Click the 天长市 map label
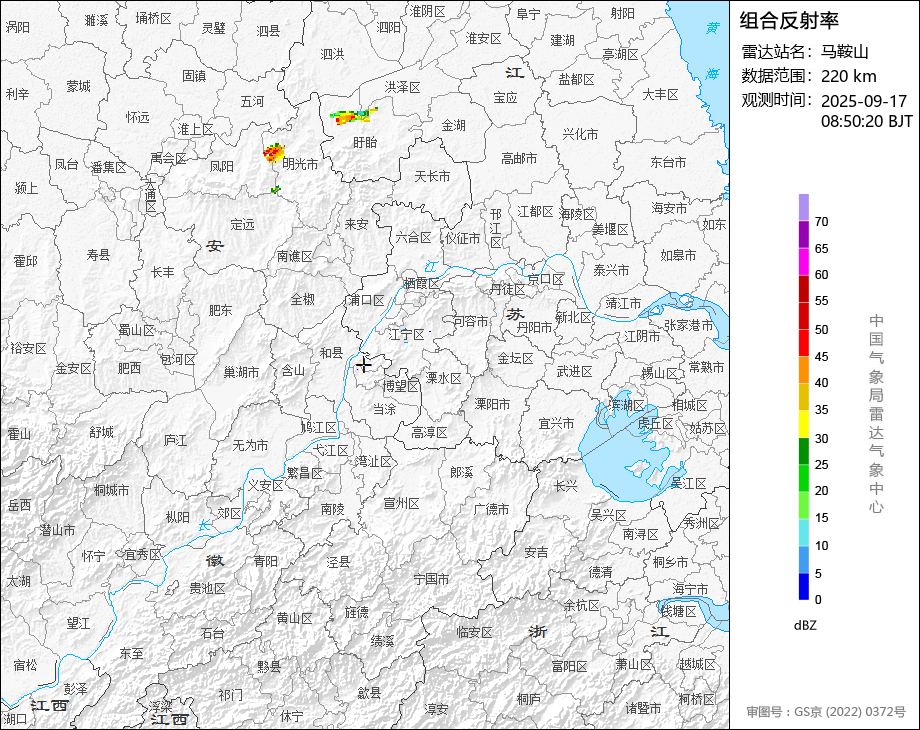The image size is (920, 730). pos(432,176)
